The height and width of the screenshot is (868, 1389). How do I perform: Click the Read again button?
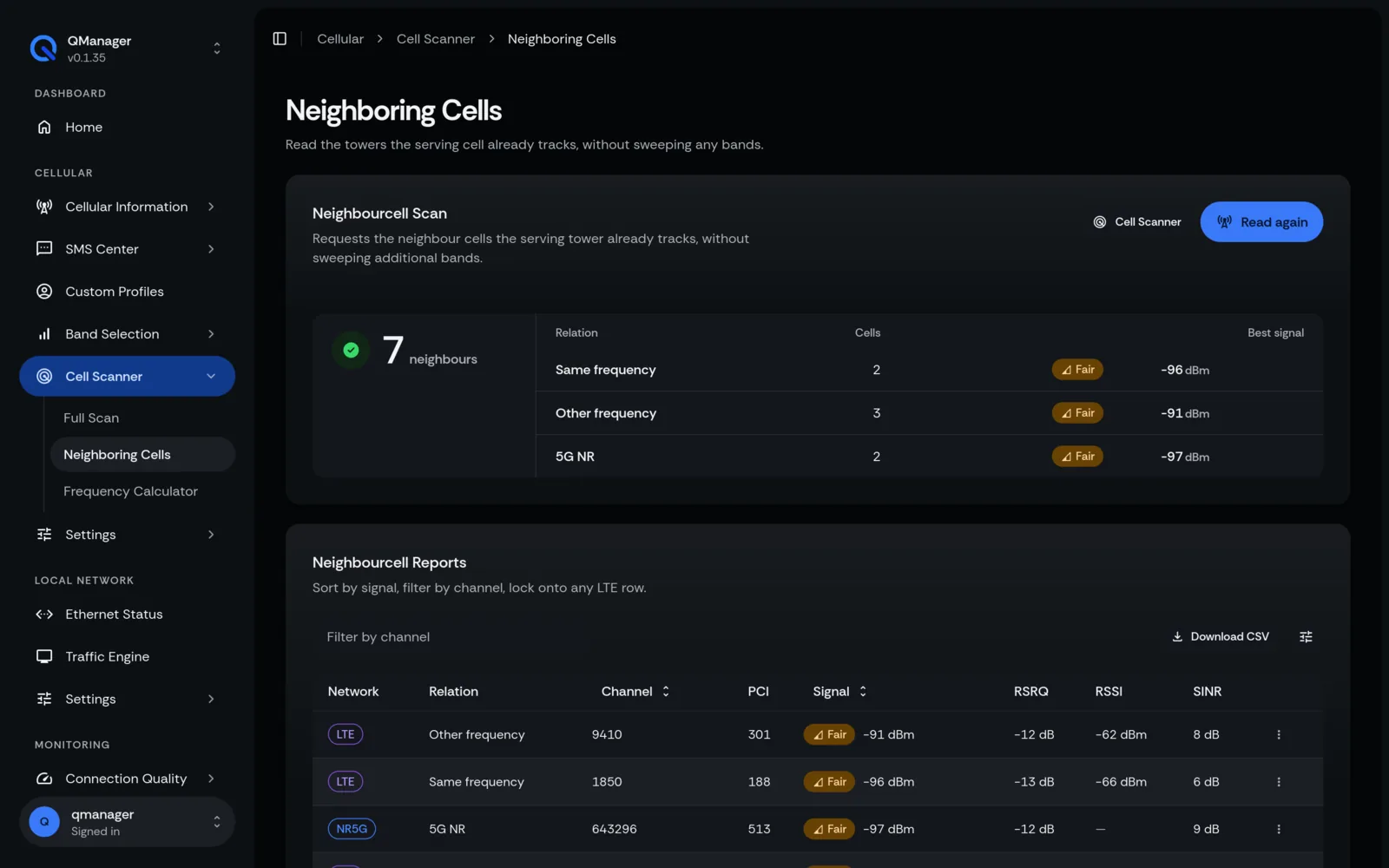point(1261,222)
